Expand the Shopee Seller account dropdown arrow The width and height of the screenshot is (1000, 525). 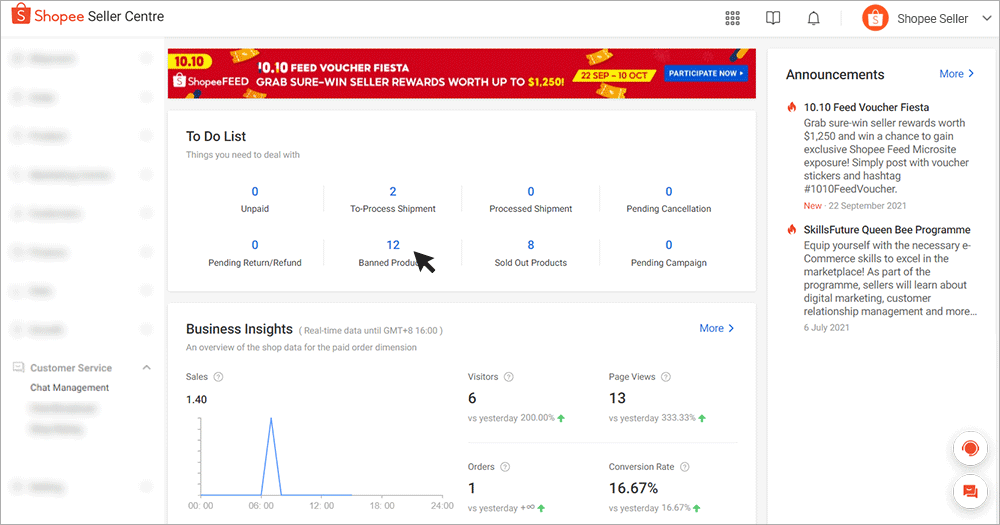[986, 18]
